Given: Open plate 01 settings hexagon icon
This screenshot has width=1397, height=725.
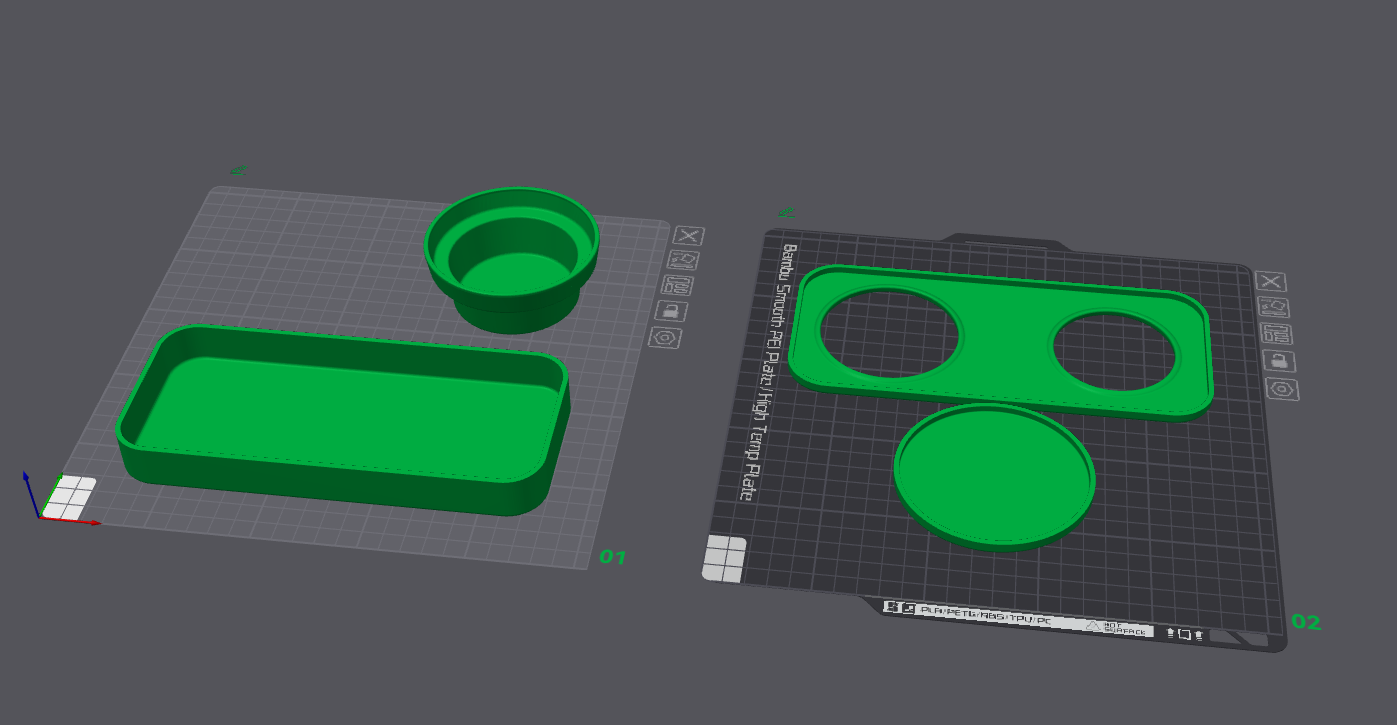Looking at the screenshot, I should coord(664,337).
